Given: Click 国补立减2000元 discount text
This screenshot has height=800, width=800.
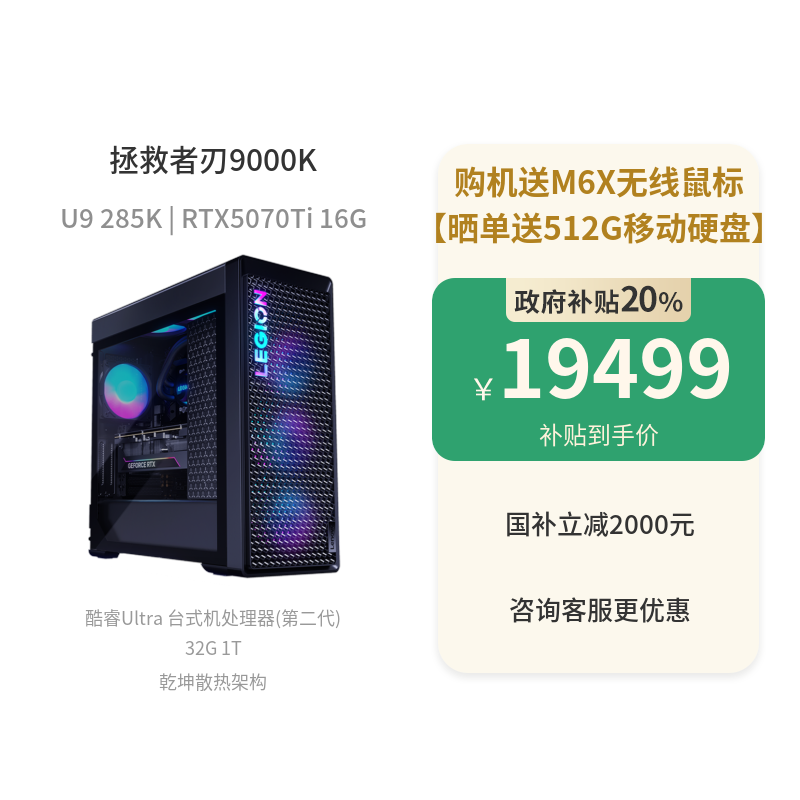Looking at the screenshot, I should pyautogui.click(x=599, y=525).
